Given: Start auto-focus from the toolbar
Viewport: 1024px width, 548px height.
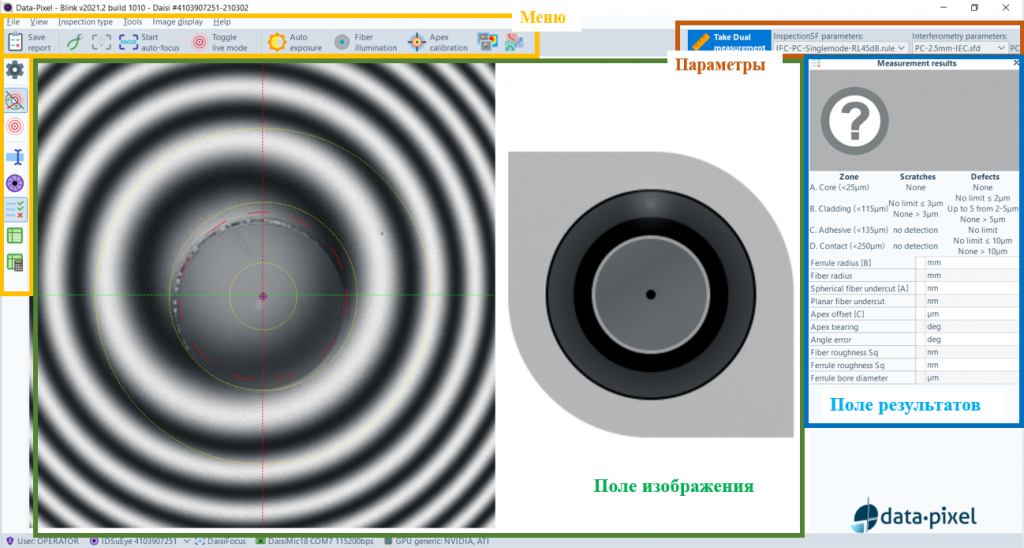Looking at the screenshot, I should pyautogui.click(x=129, y=42).
